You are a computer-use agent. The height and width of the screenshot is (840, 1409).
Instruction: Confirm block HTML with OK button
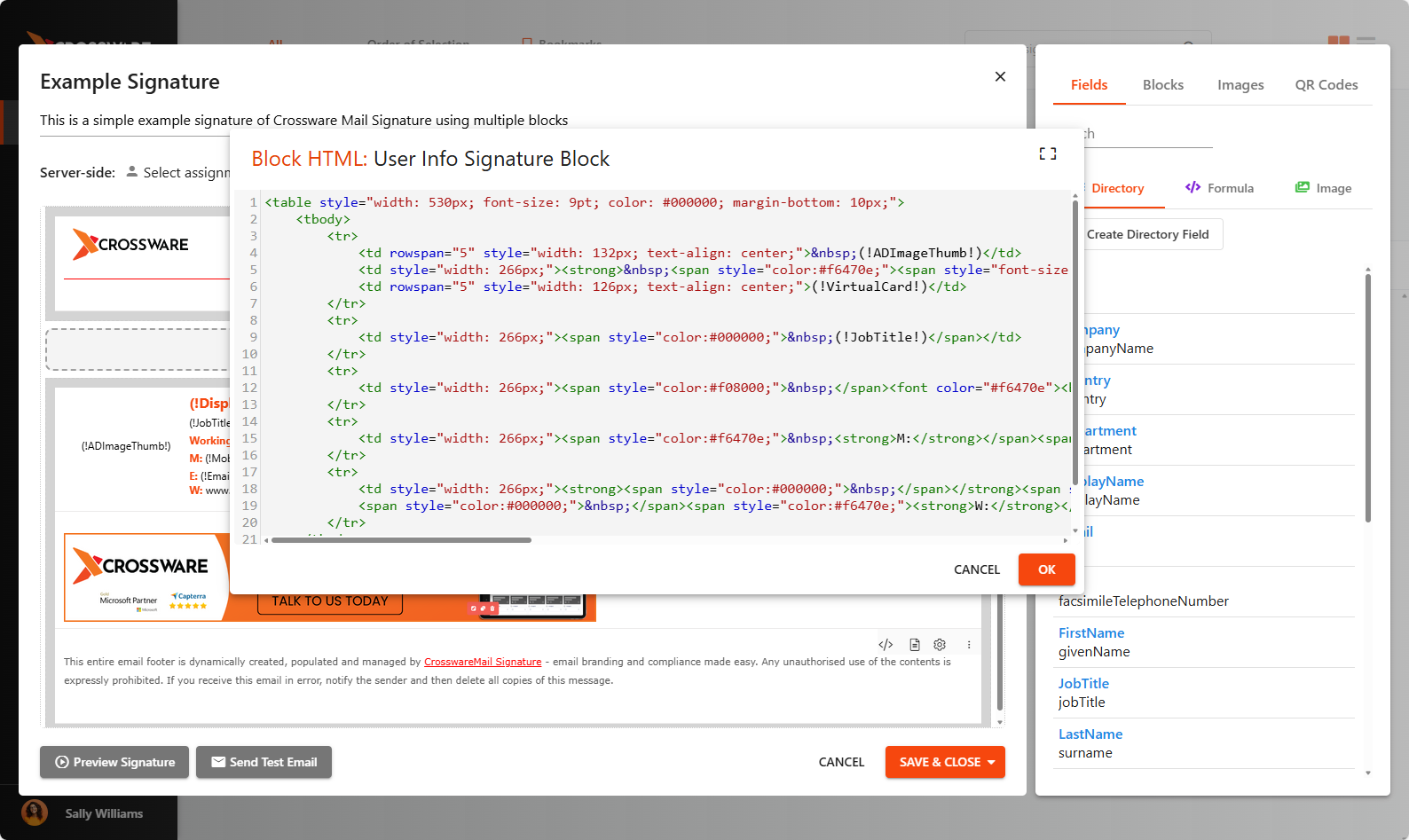1046,569
